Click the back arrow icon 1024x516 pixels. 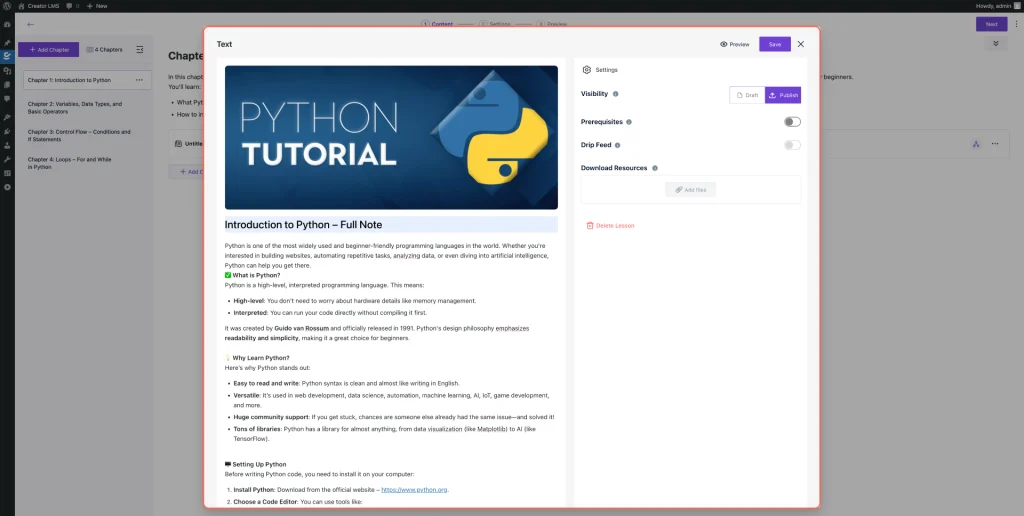30,24
